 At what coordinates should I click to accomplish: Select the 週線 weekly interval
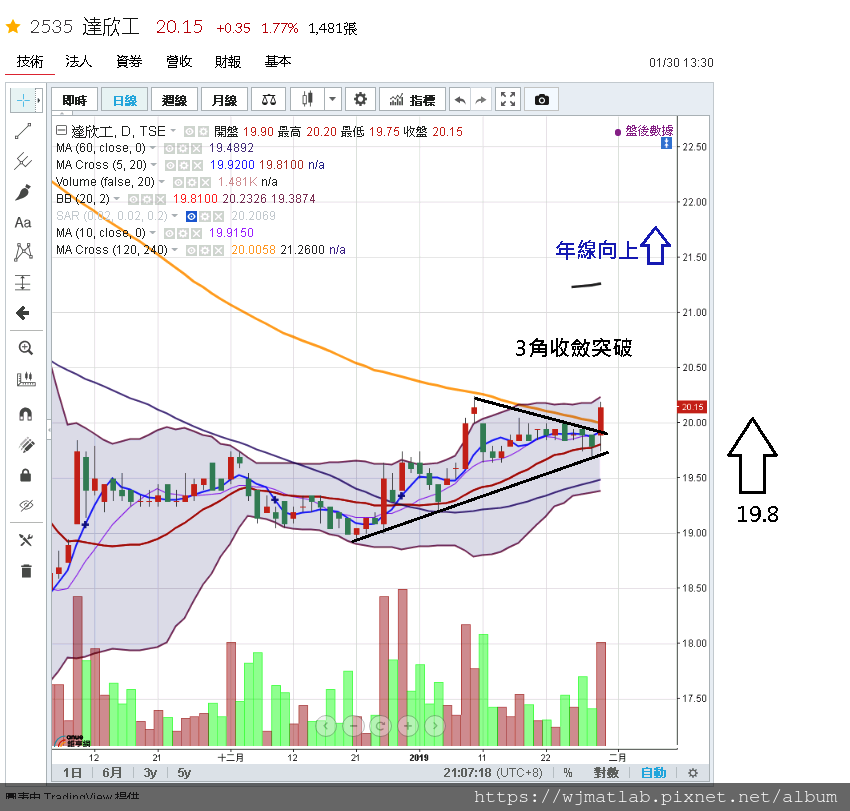point(174,100)
